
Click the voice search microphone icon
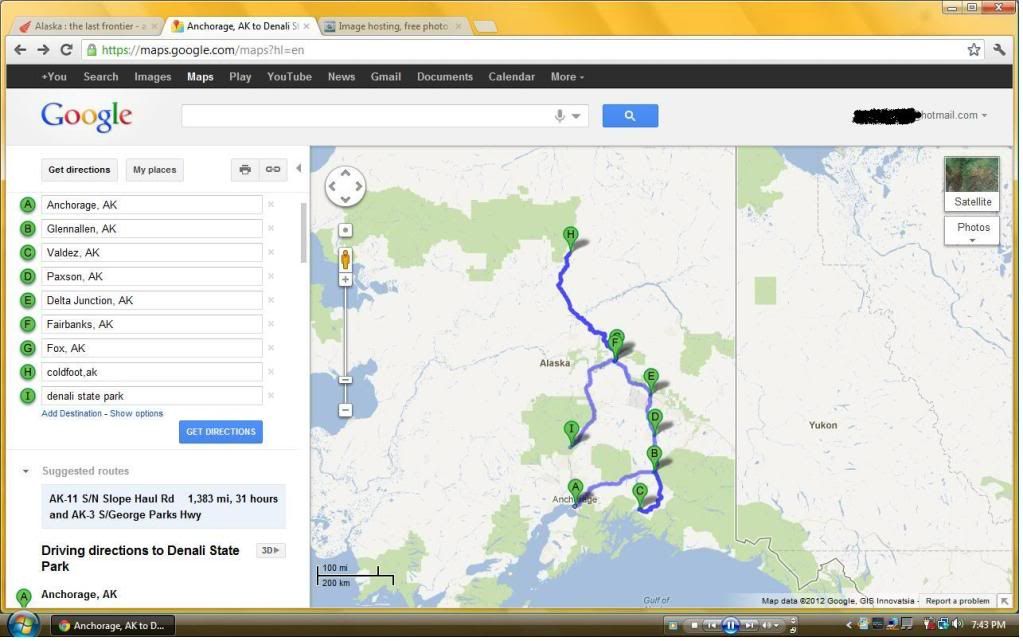(x=559, y=116)
